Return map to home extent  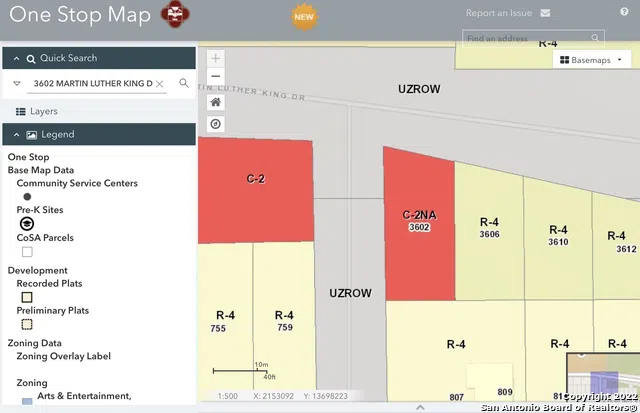(x=216, y=102)
